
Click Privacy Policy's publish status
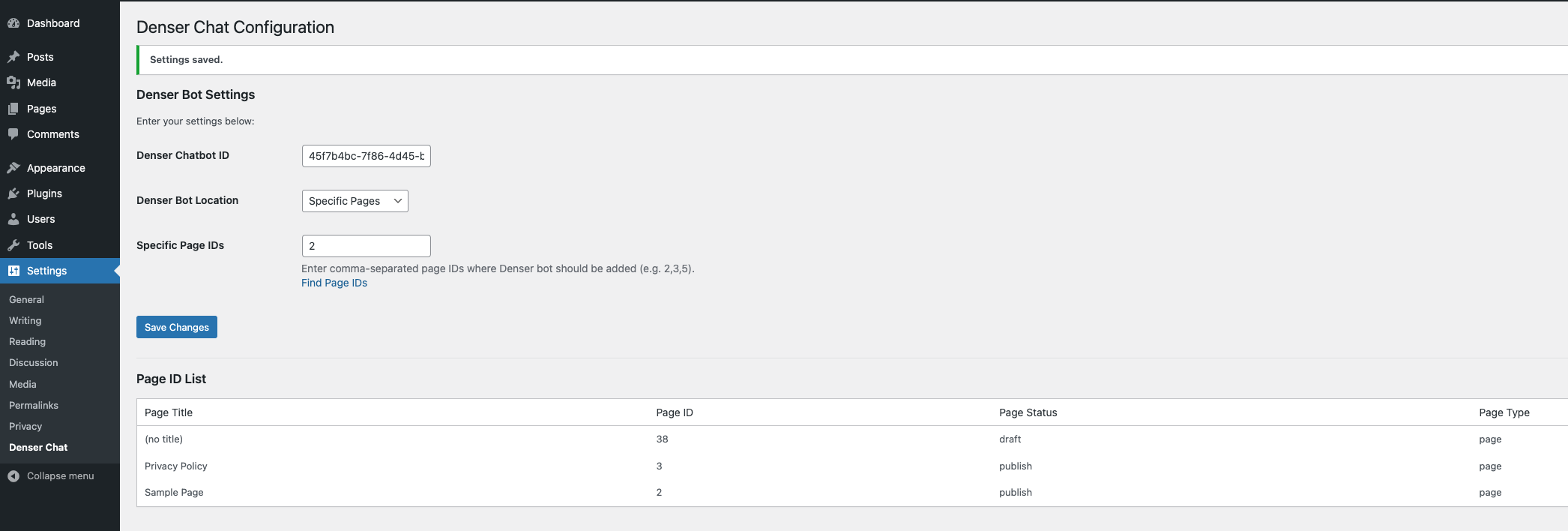point(1016,466)
